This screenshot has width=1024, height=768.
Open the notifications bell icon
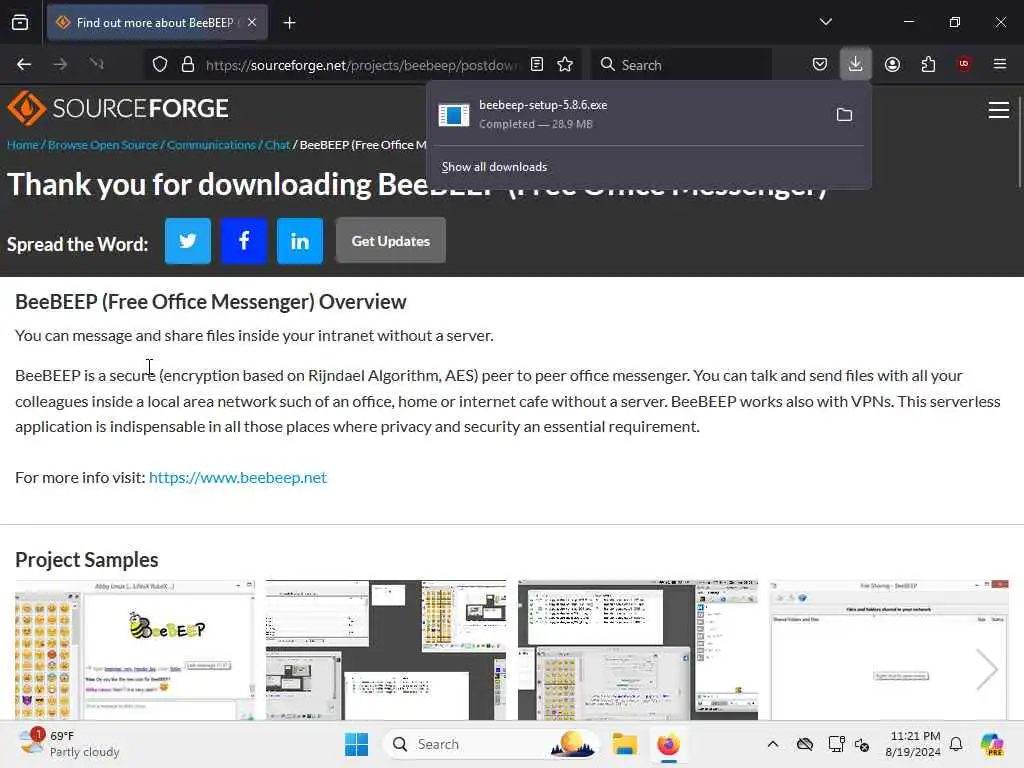pos(955,744)
